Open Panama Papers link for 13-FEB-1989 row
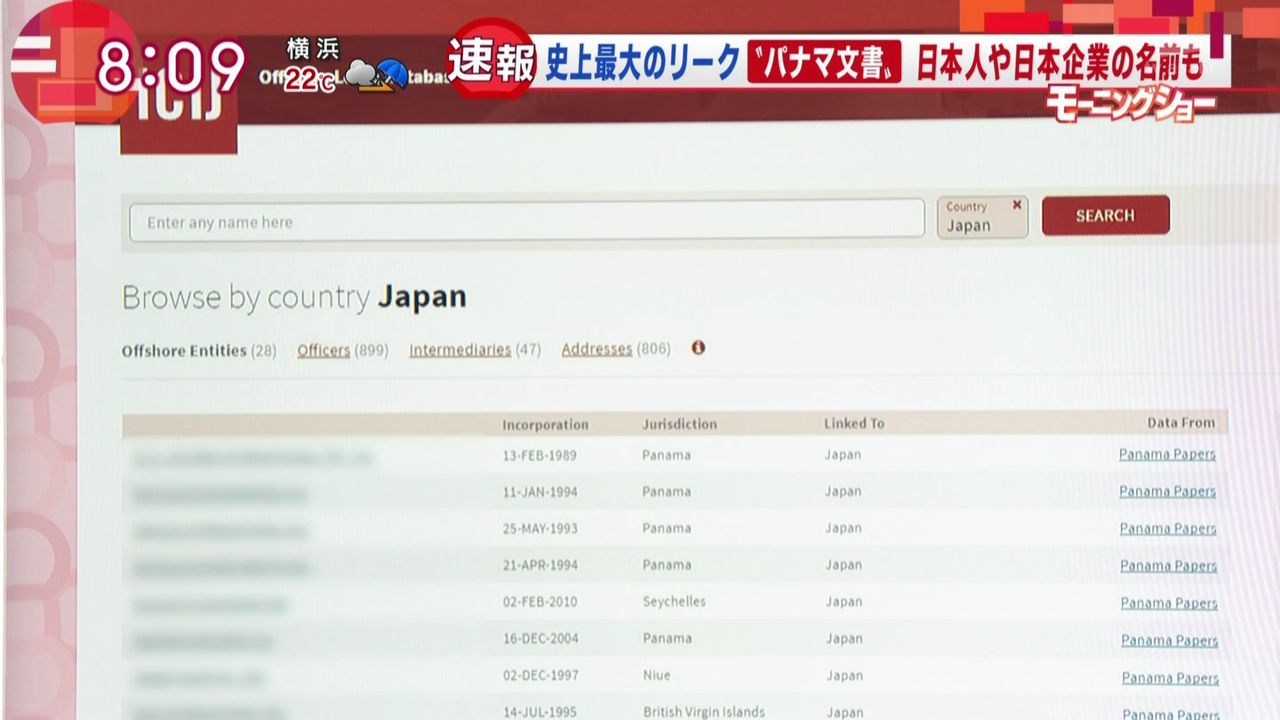The image size is (1280, 720). (x=1167, y=454)
